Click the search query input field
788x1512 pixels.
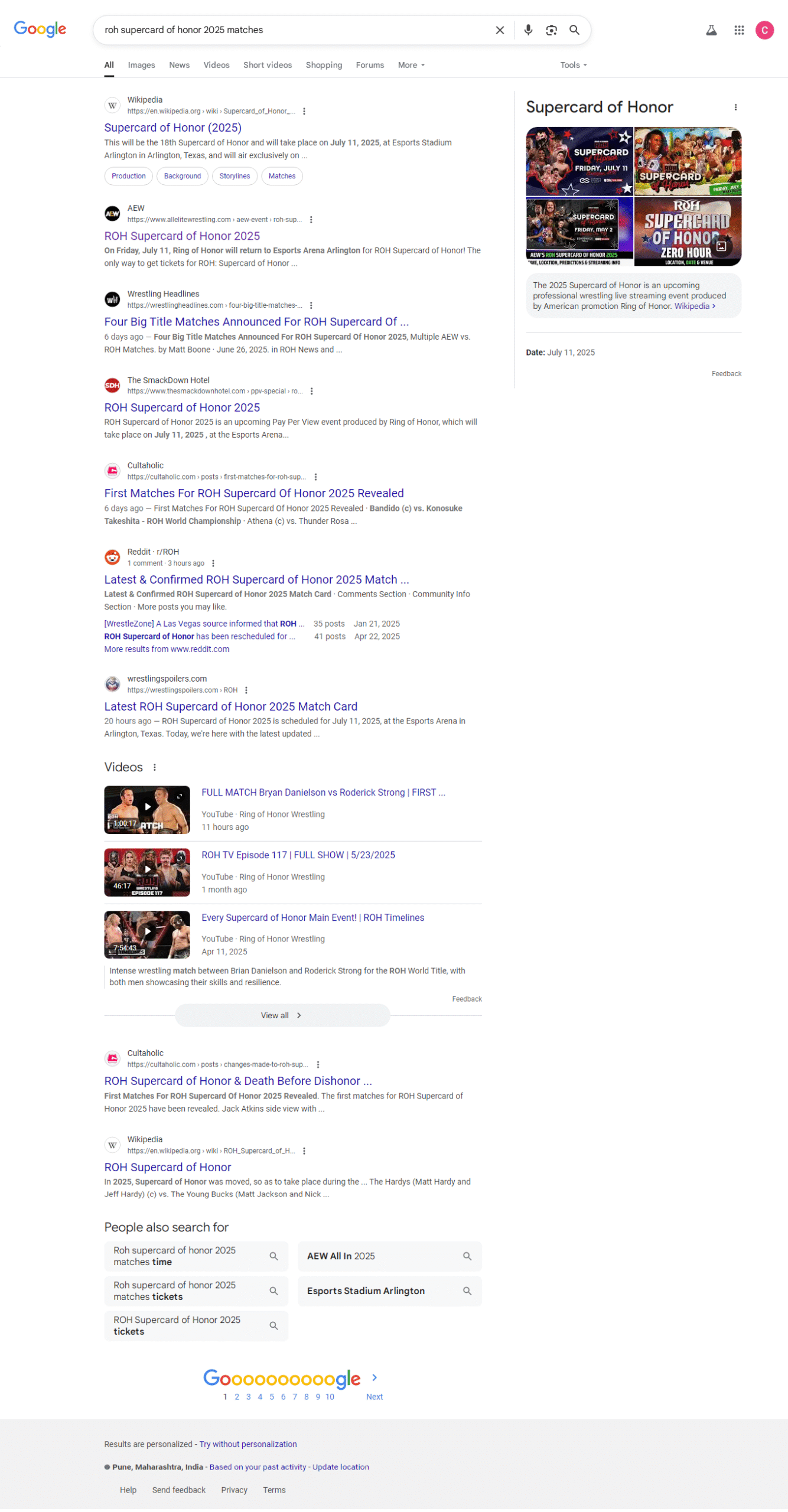click(295, 30)
